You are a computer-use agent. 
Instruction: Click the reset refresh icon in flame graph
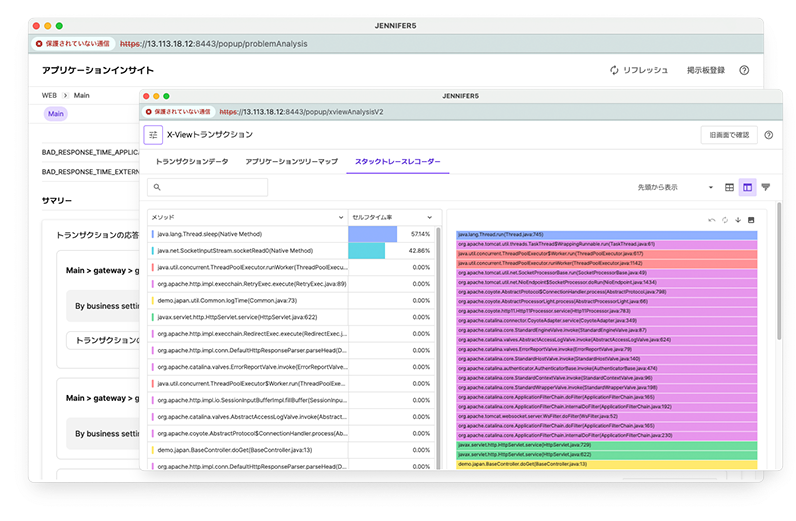pos(724,220)
